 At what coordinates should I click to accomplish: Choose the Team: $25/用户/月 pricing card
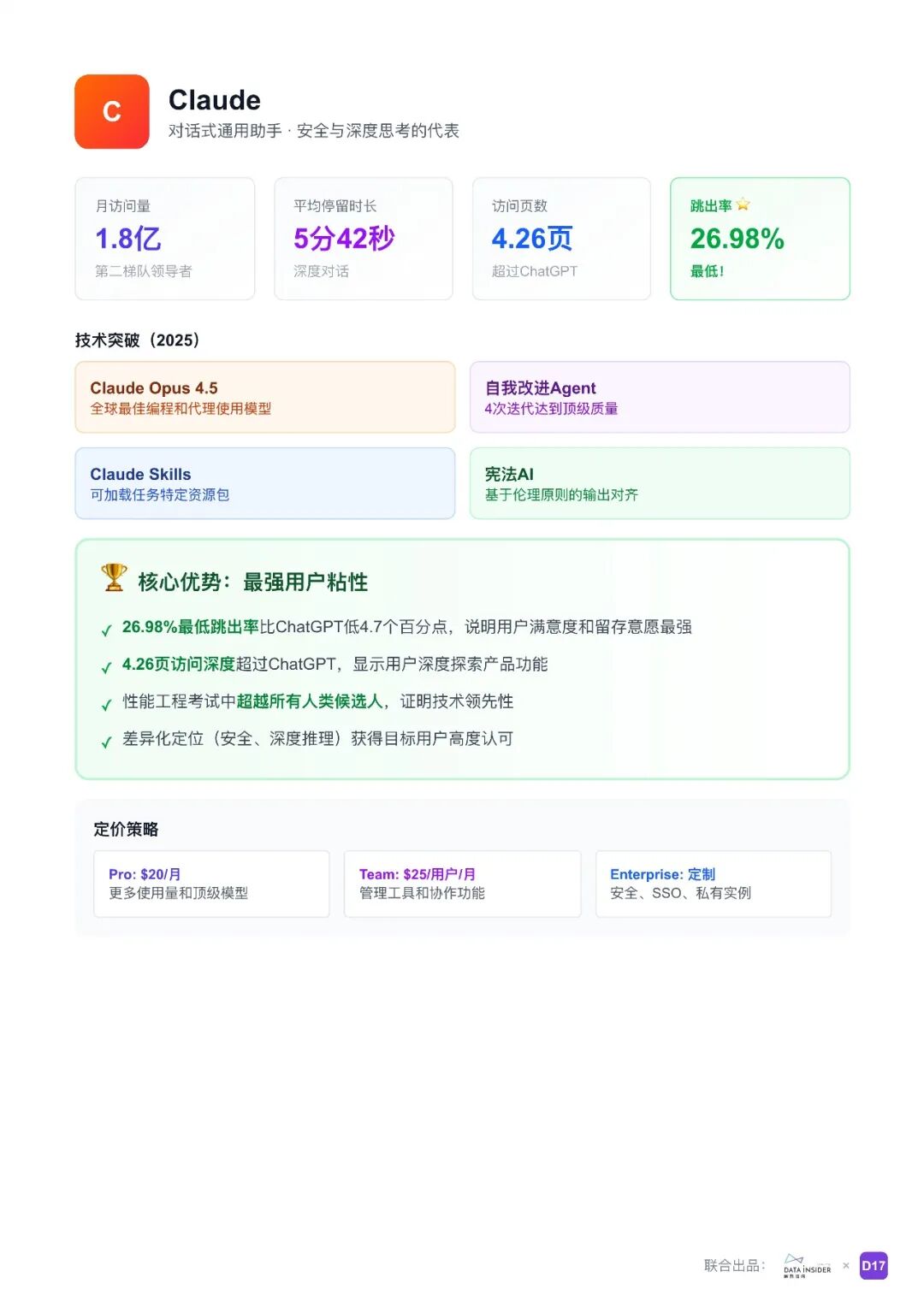463,884
